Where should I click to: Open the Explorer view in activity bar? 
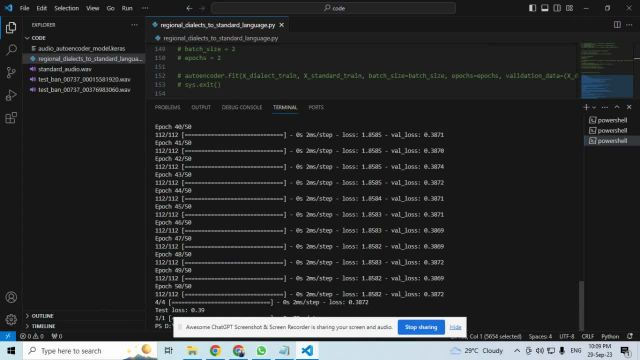(11, 27)
